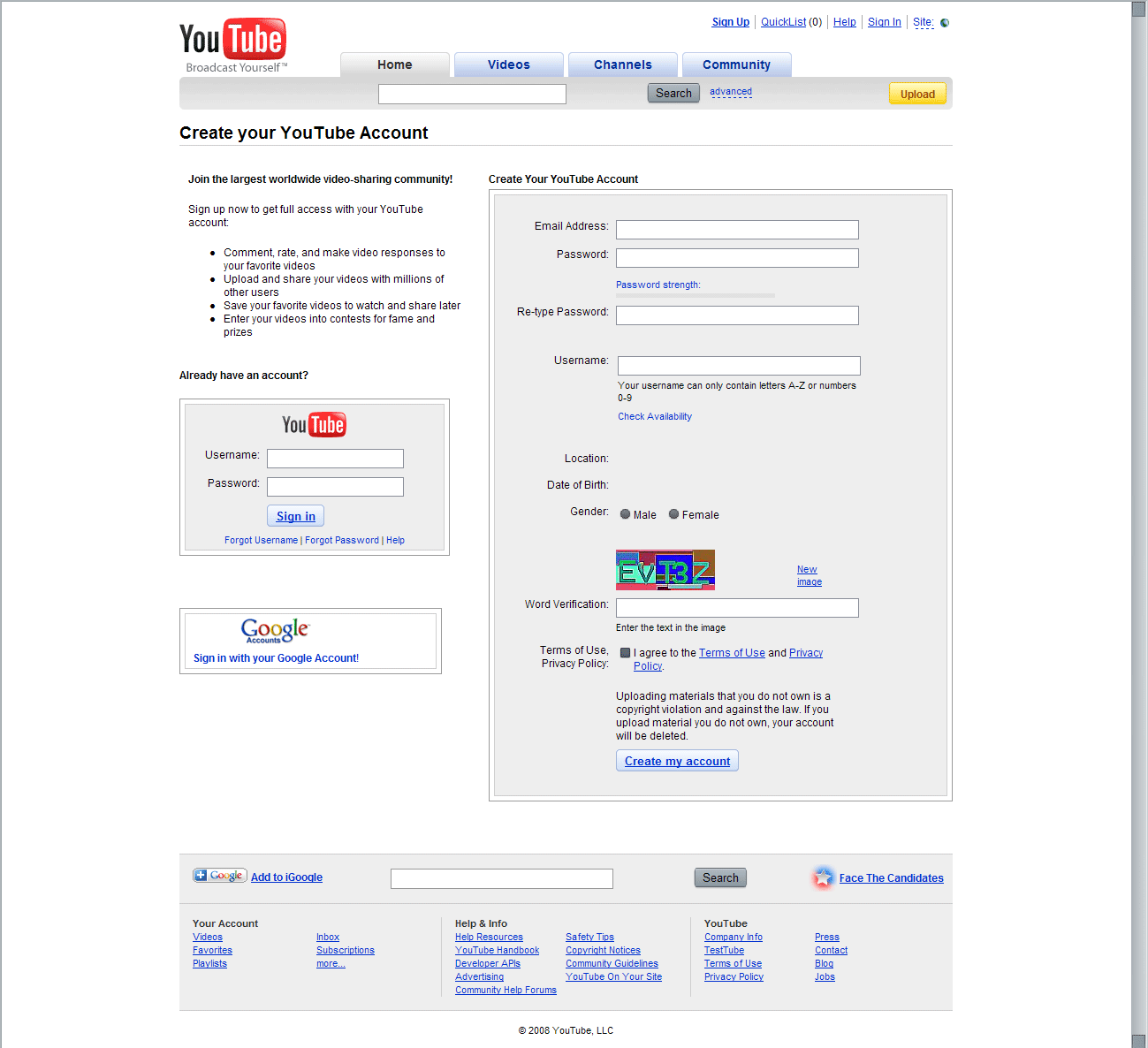Open the Community Guidelines footer link

click(x=612, y=964)
